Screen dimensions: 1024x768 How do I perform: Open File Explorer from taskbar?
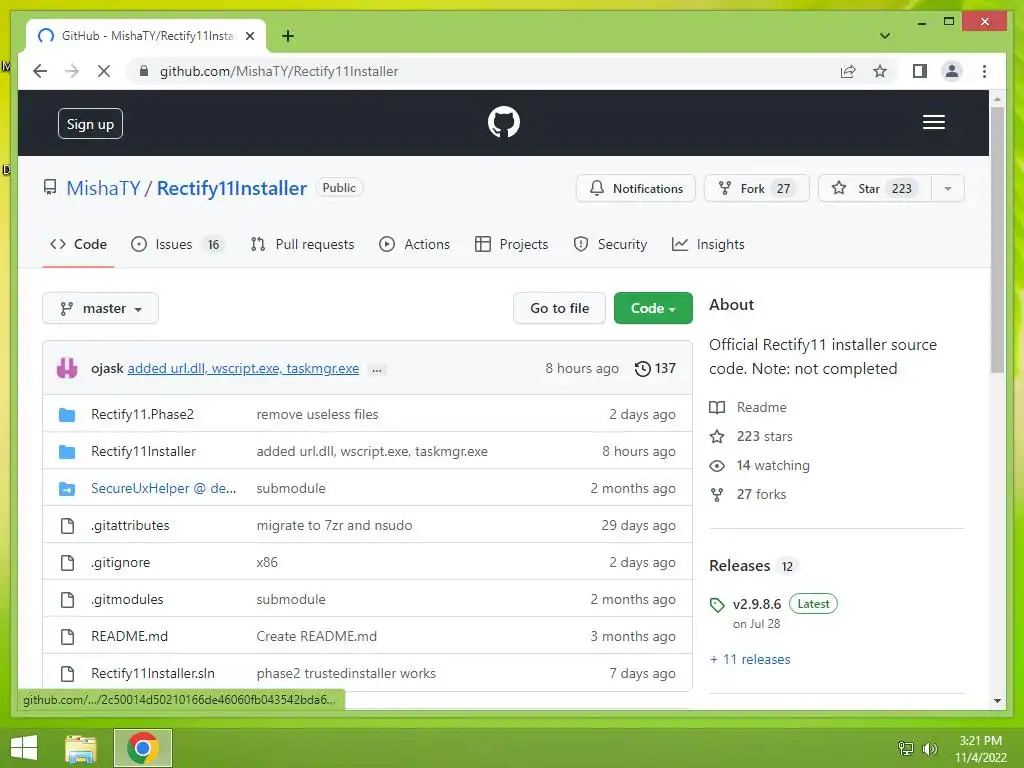[x=81, y=748]
